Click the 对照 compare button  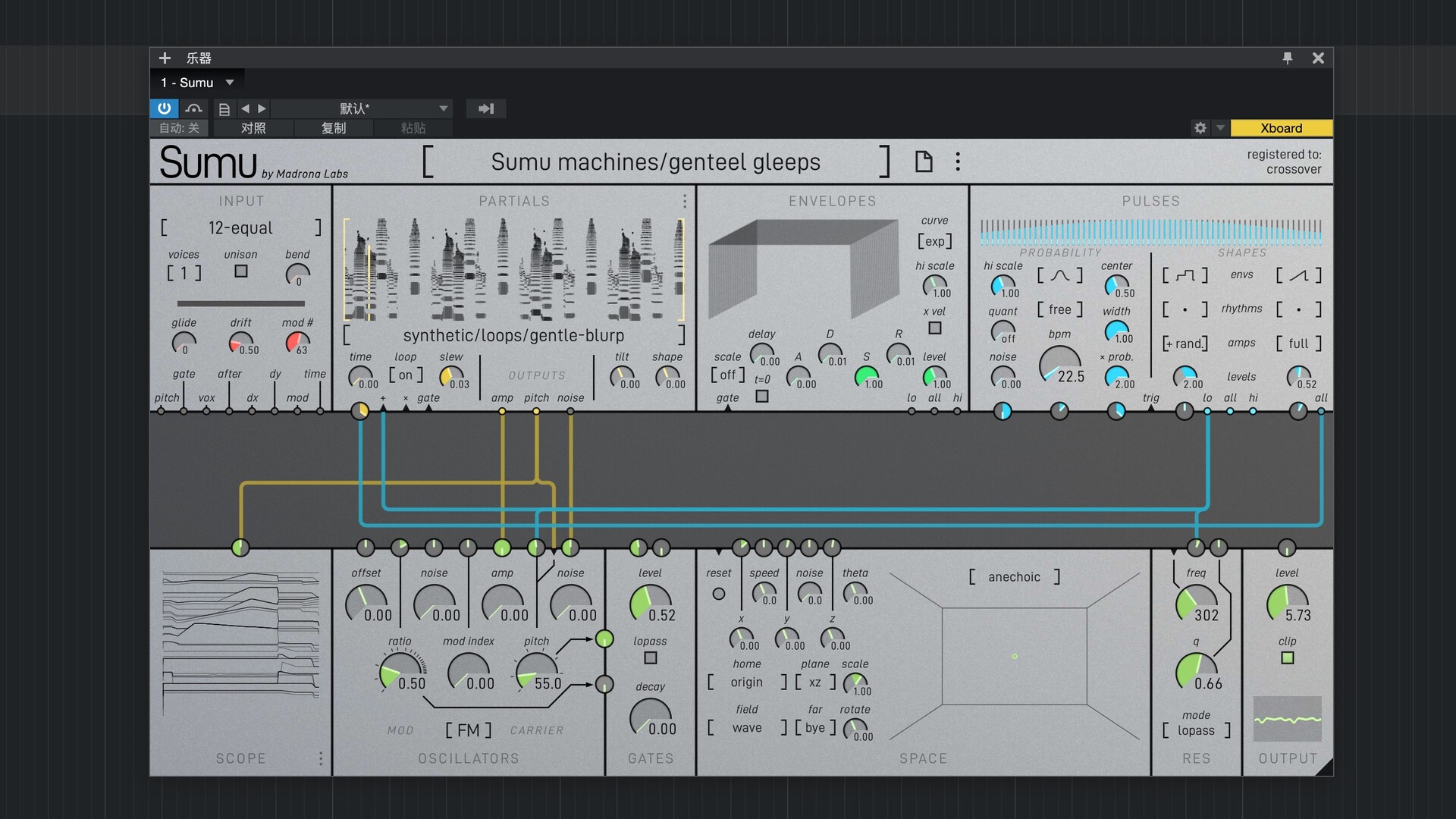tap(253, 128)
